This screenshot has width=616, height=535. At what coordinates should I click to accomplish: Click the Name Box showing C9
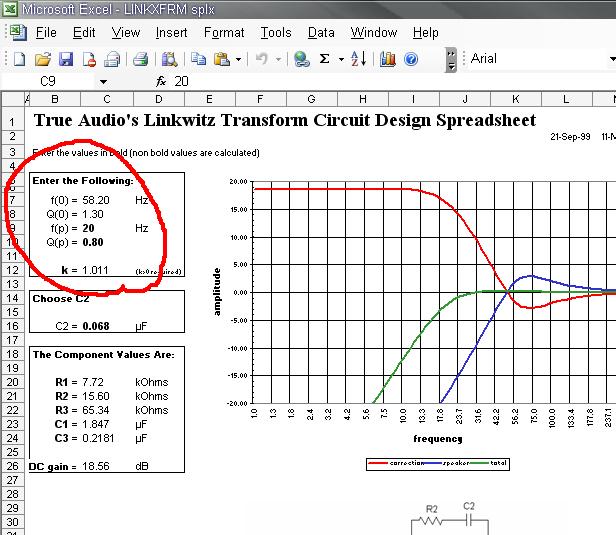[48, 81]
